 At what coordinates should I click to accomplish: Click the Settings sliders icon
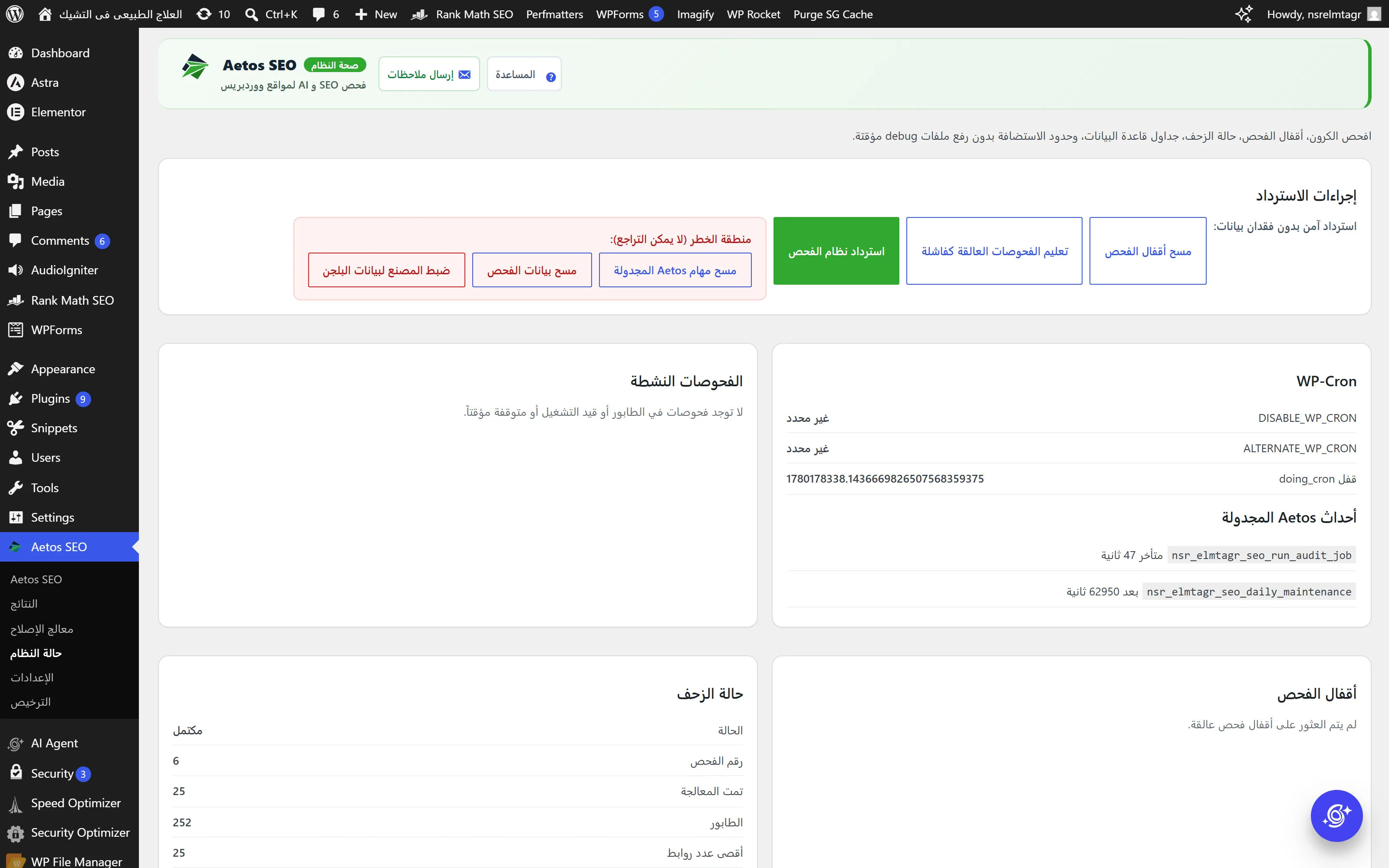coord(16,517)
